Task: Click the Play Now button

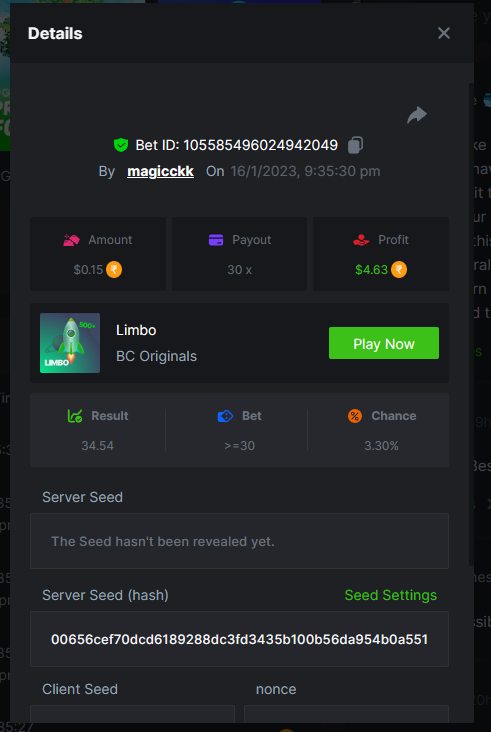Action: click(x=384, y=343)
